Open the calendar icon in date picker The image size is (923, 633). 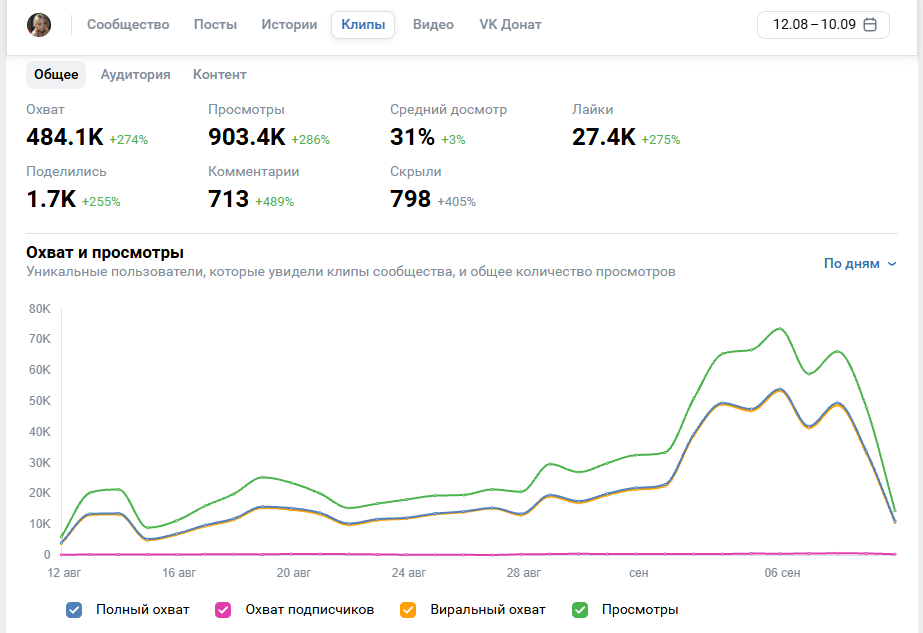point(869,25)
